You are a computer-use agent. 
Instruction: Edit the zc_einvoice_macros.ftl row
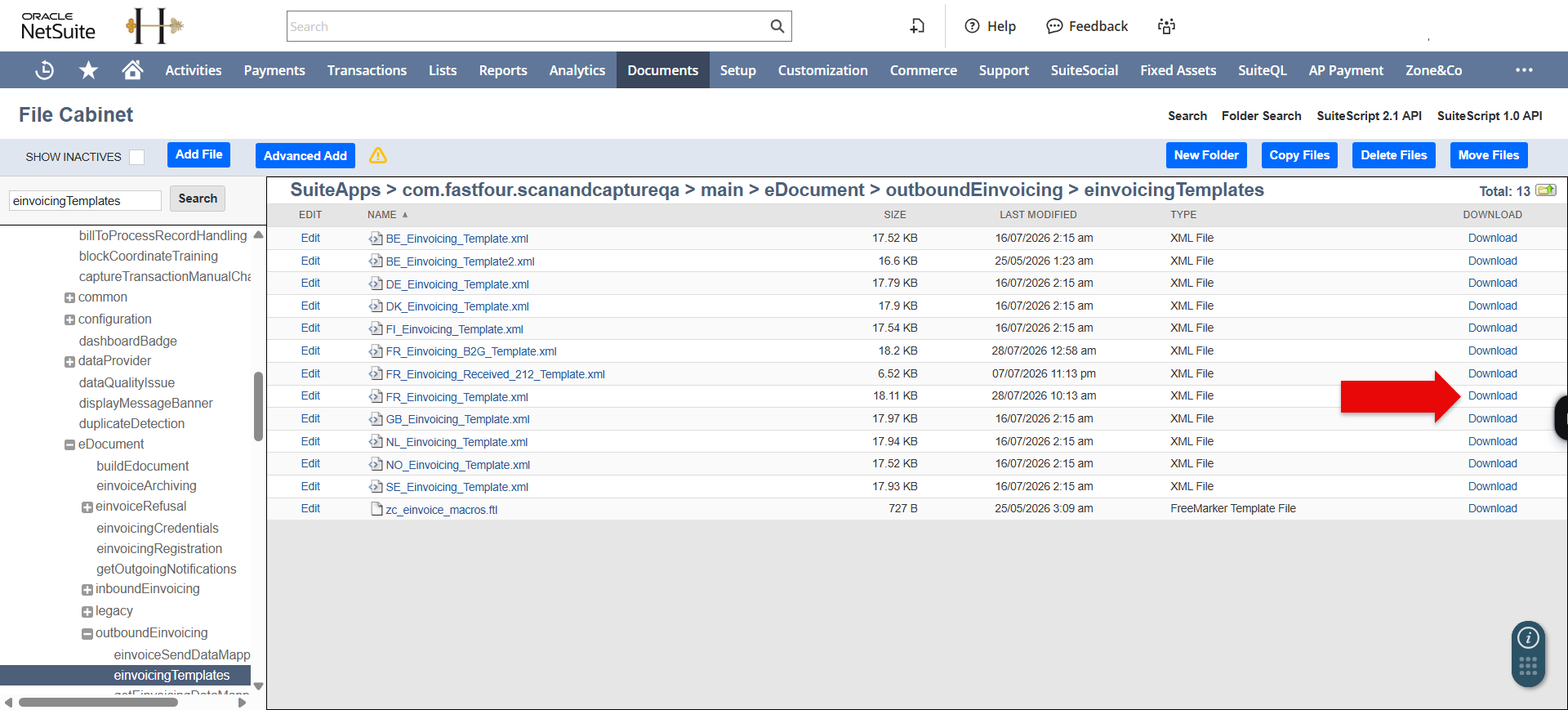coord(310,508)
